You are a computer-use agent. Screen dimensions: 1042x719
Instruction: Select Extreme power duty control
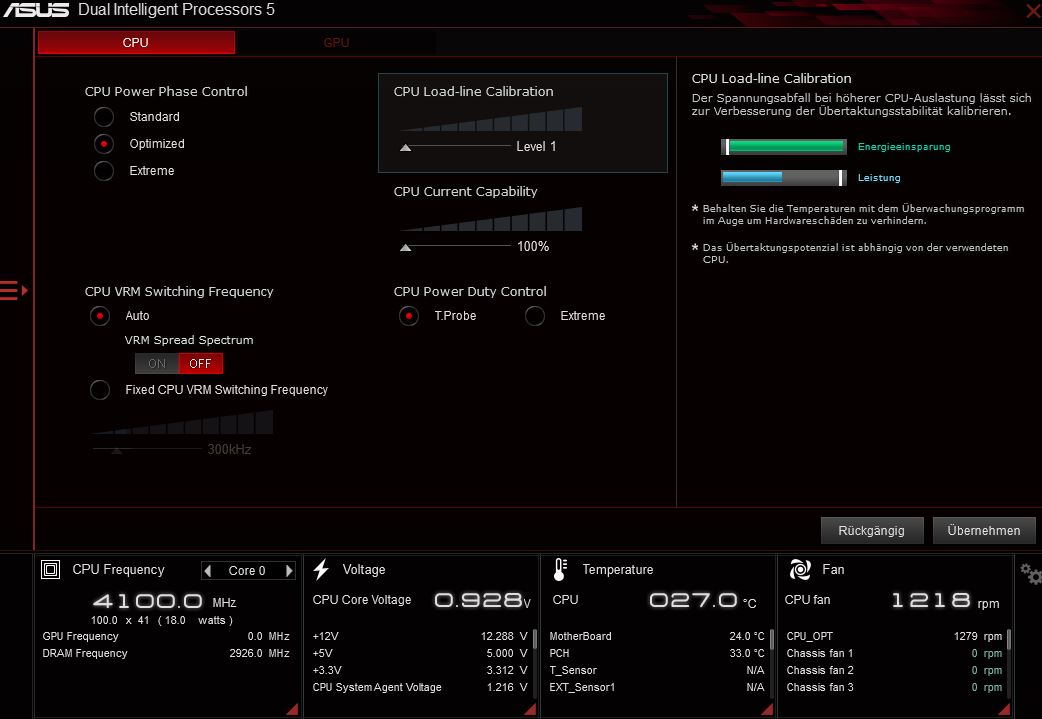(535, 316)
